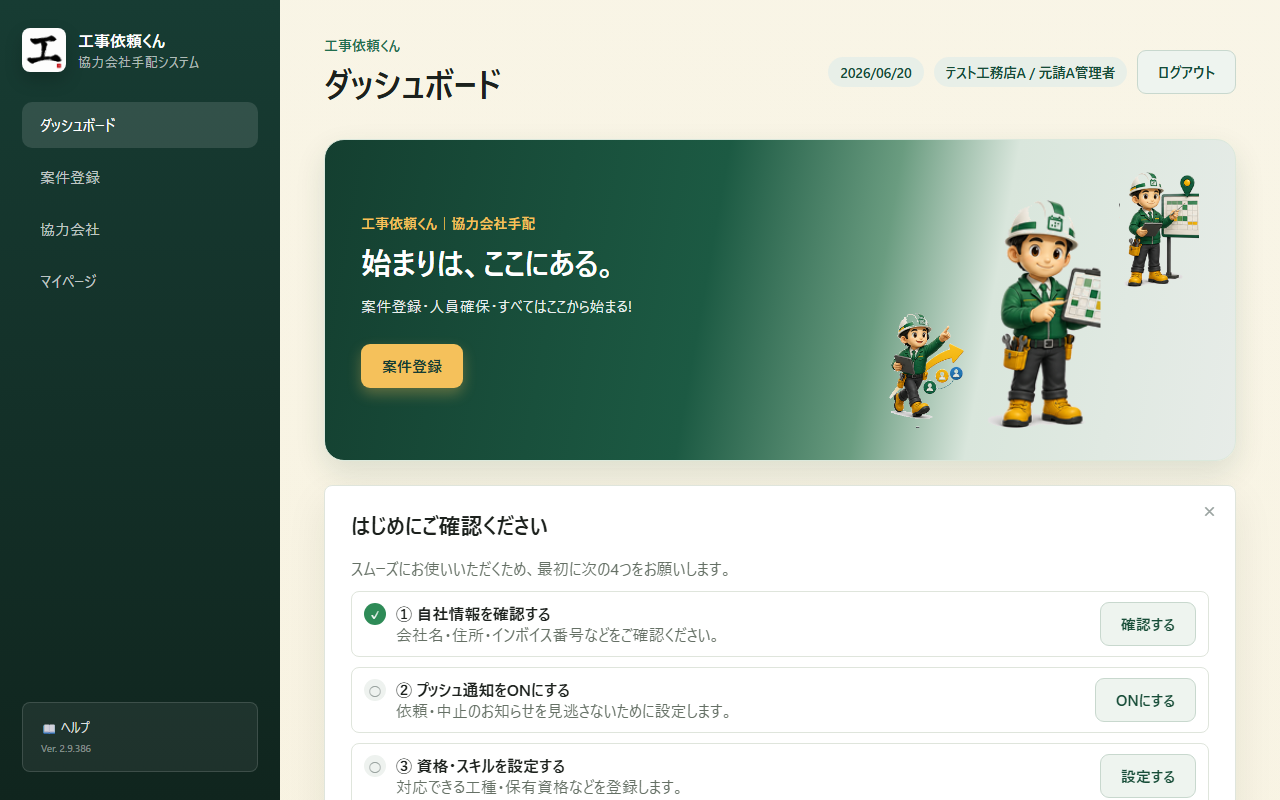Click the 工事依頼くん logo icon
Viewport: 1280px width, 800px height.
tap(44, 50)
